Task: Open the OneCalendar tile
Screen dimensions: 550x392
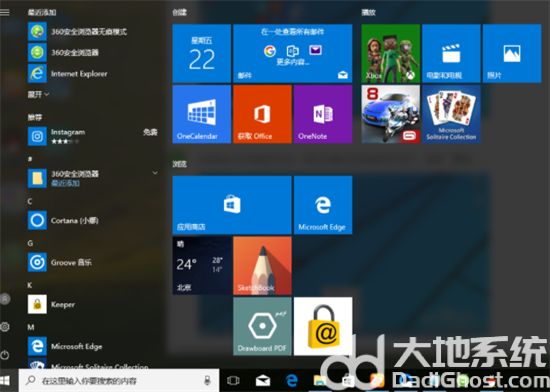Action: (202, 114)
